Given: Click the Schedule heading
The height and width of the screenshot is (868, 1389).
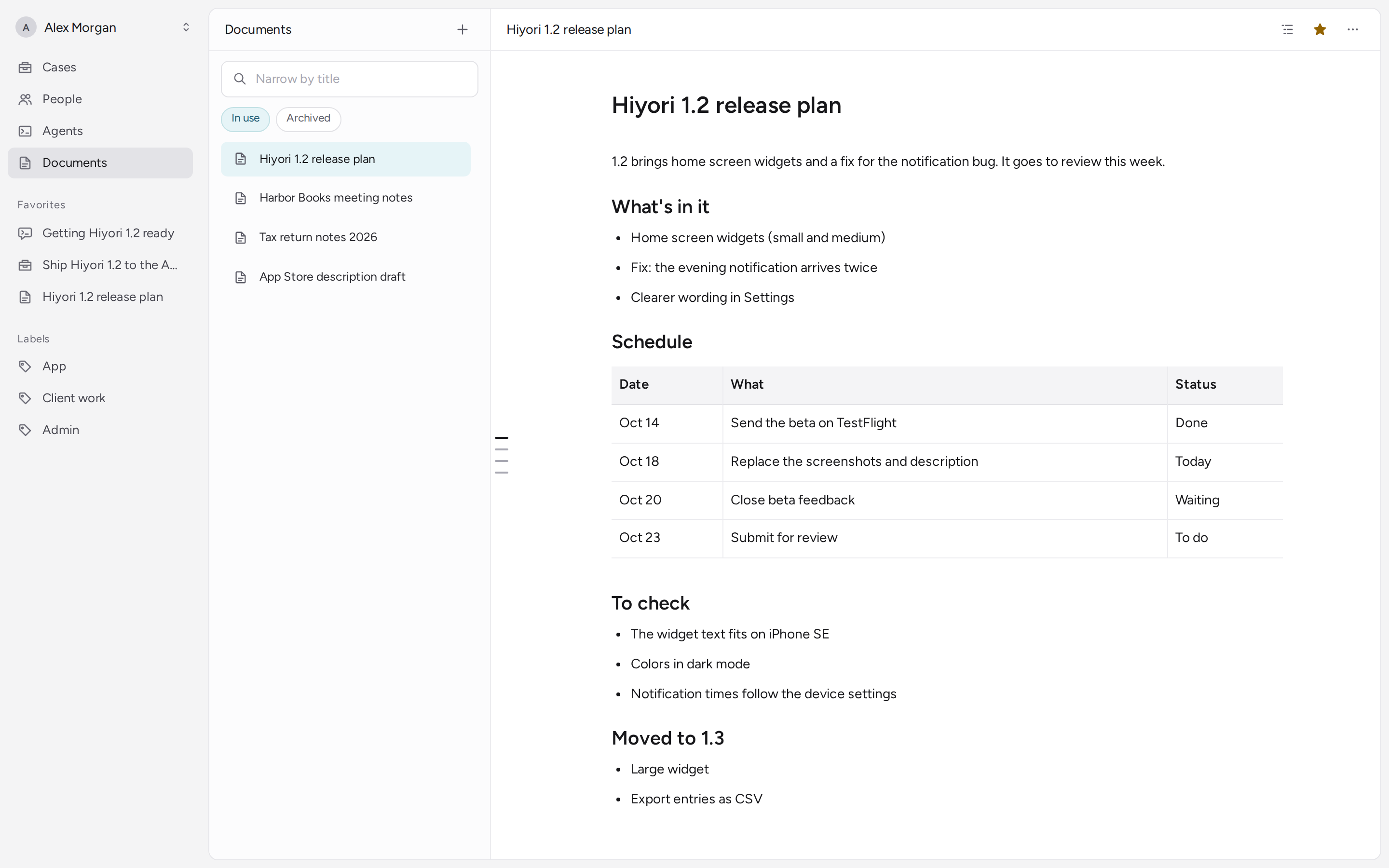Looking at the screenshot, I should 652,342.
